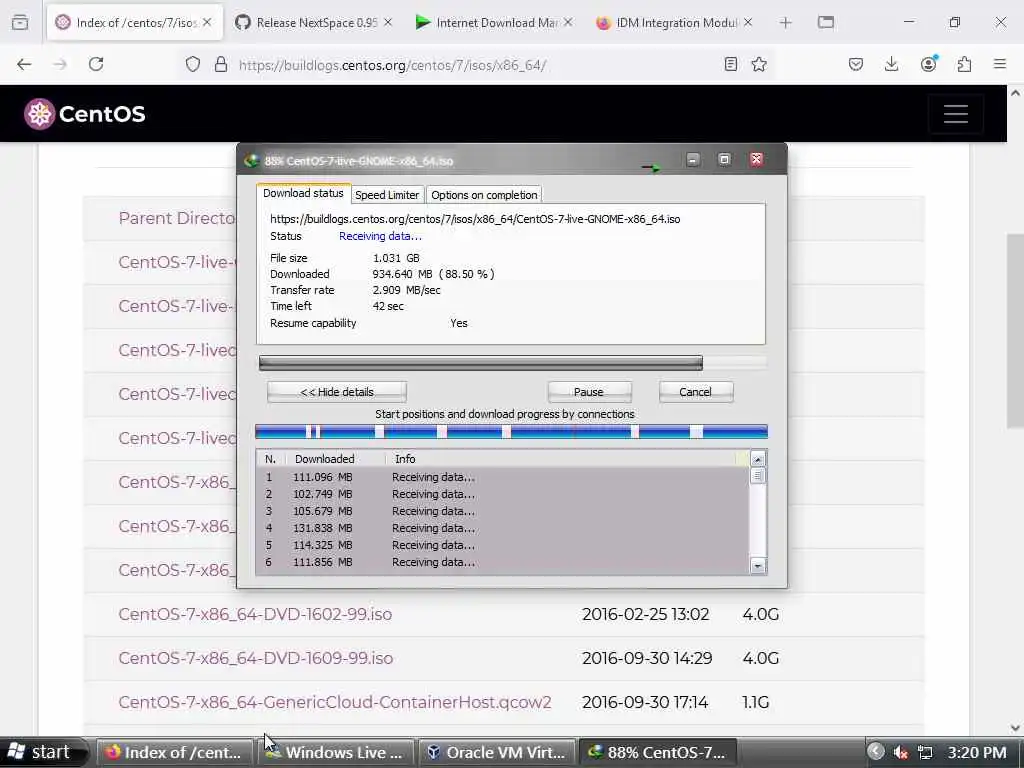Minimize the IDM download dialog

pyautogui.click(x=693, y=159)
